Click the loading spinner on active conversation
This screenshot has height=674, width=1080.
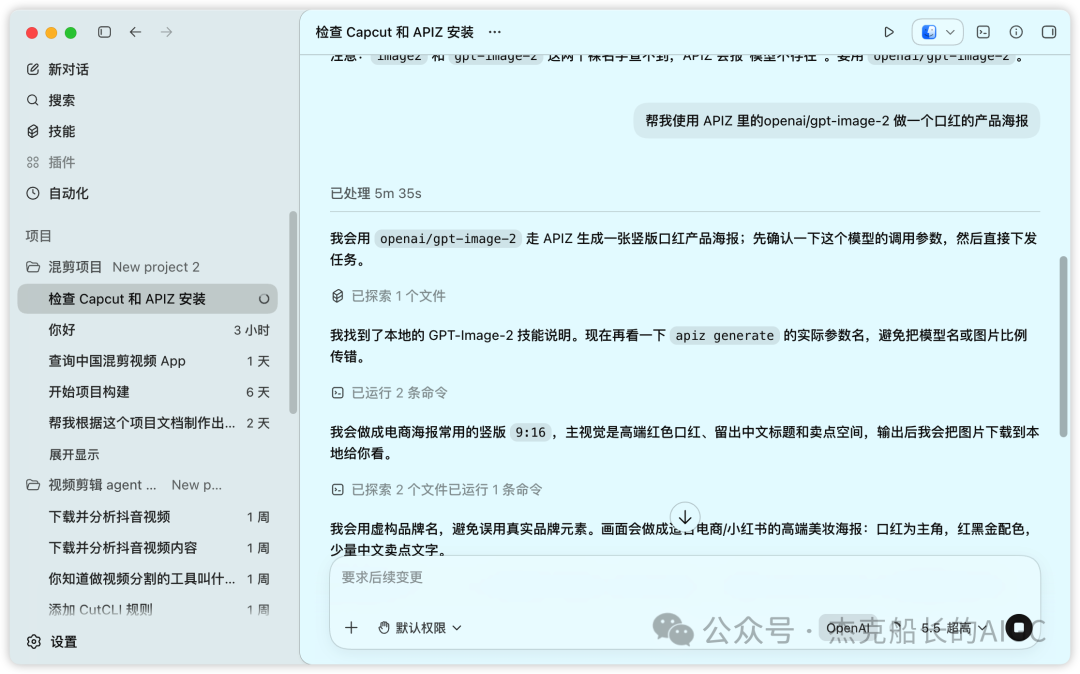pyautogui.click(x=264, y=299)
